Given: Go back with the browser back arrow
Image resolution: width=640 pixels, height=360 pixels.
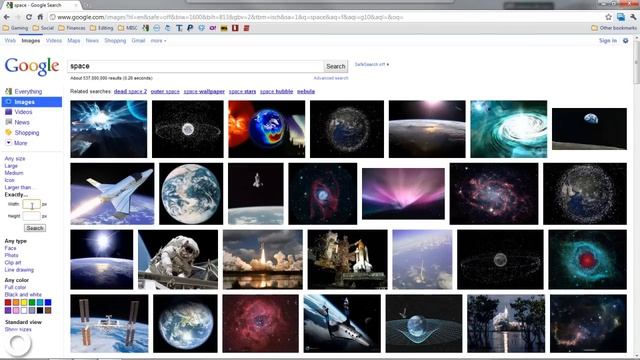Looking at the screenshot, I should 7,17.
